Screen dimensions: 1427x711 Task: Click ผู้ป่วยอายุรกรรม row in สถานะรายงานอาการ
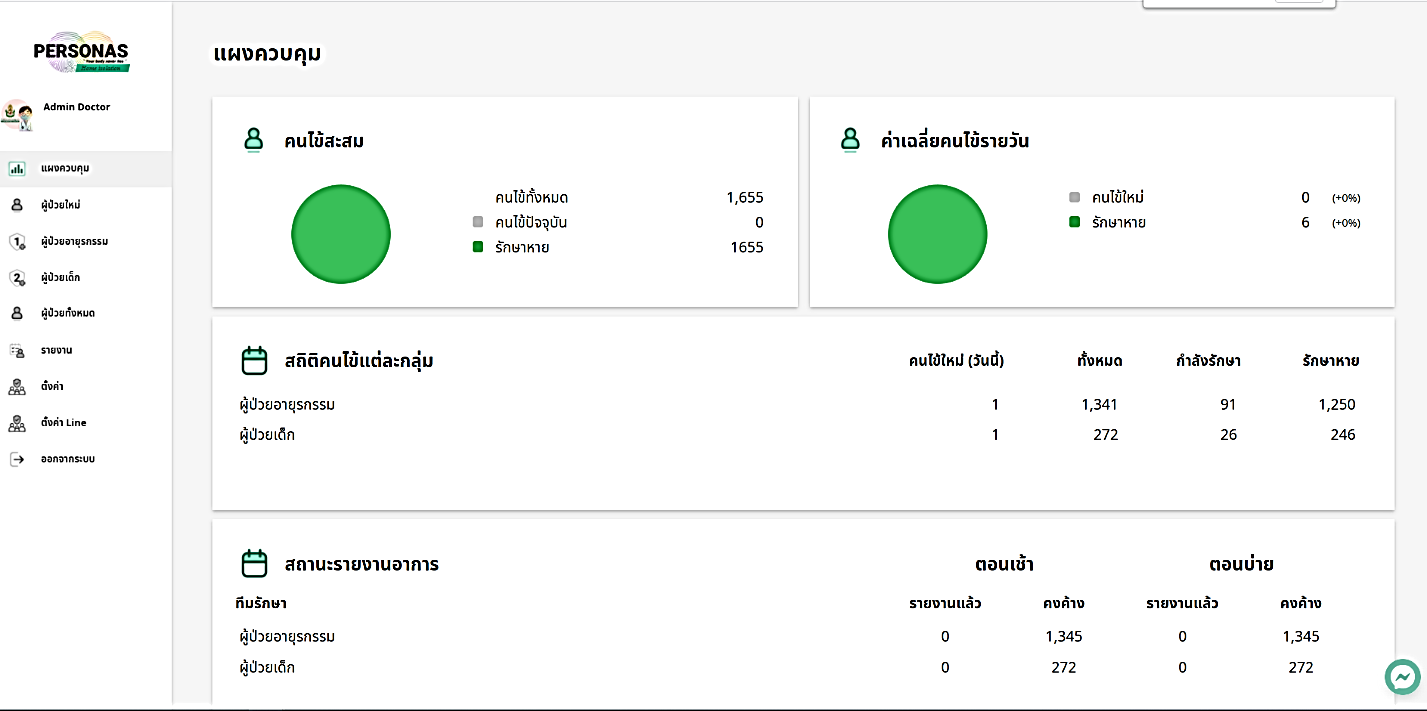[803, 637]
